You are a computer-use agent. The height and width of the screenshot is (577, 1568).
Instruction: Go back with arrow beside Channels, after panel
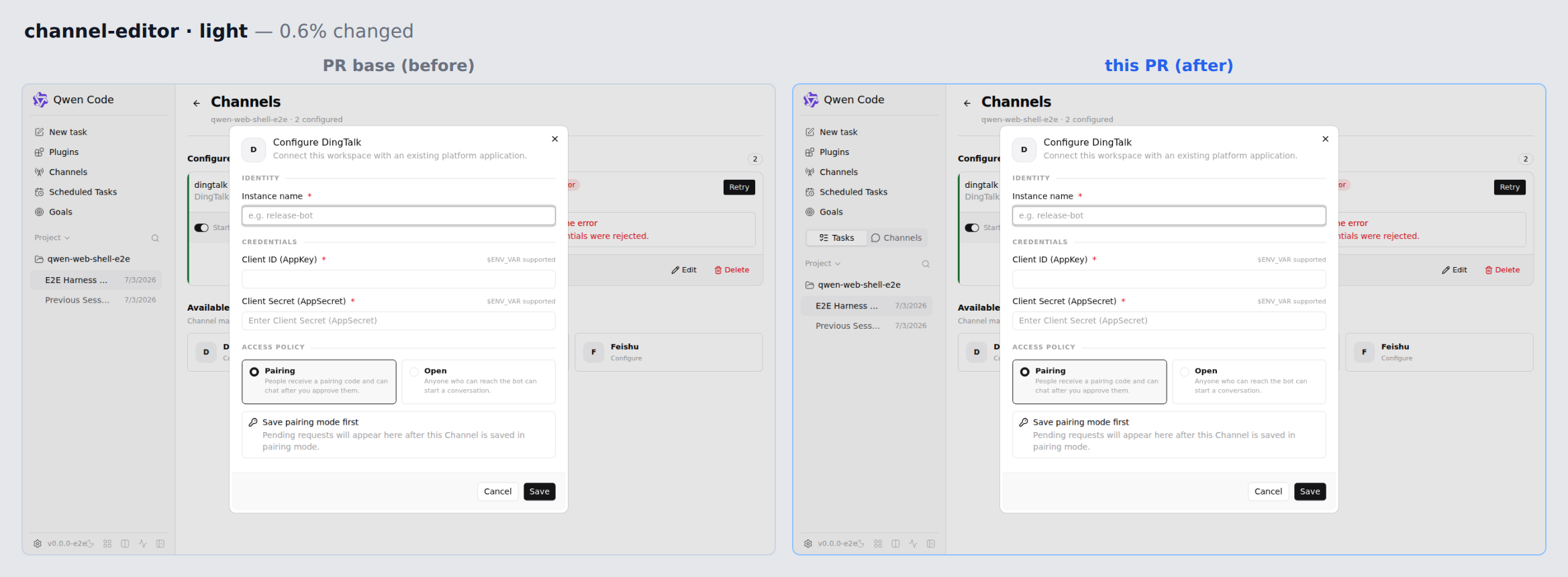(x=967, y=103)
